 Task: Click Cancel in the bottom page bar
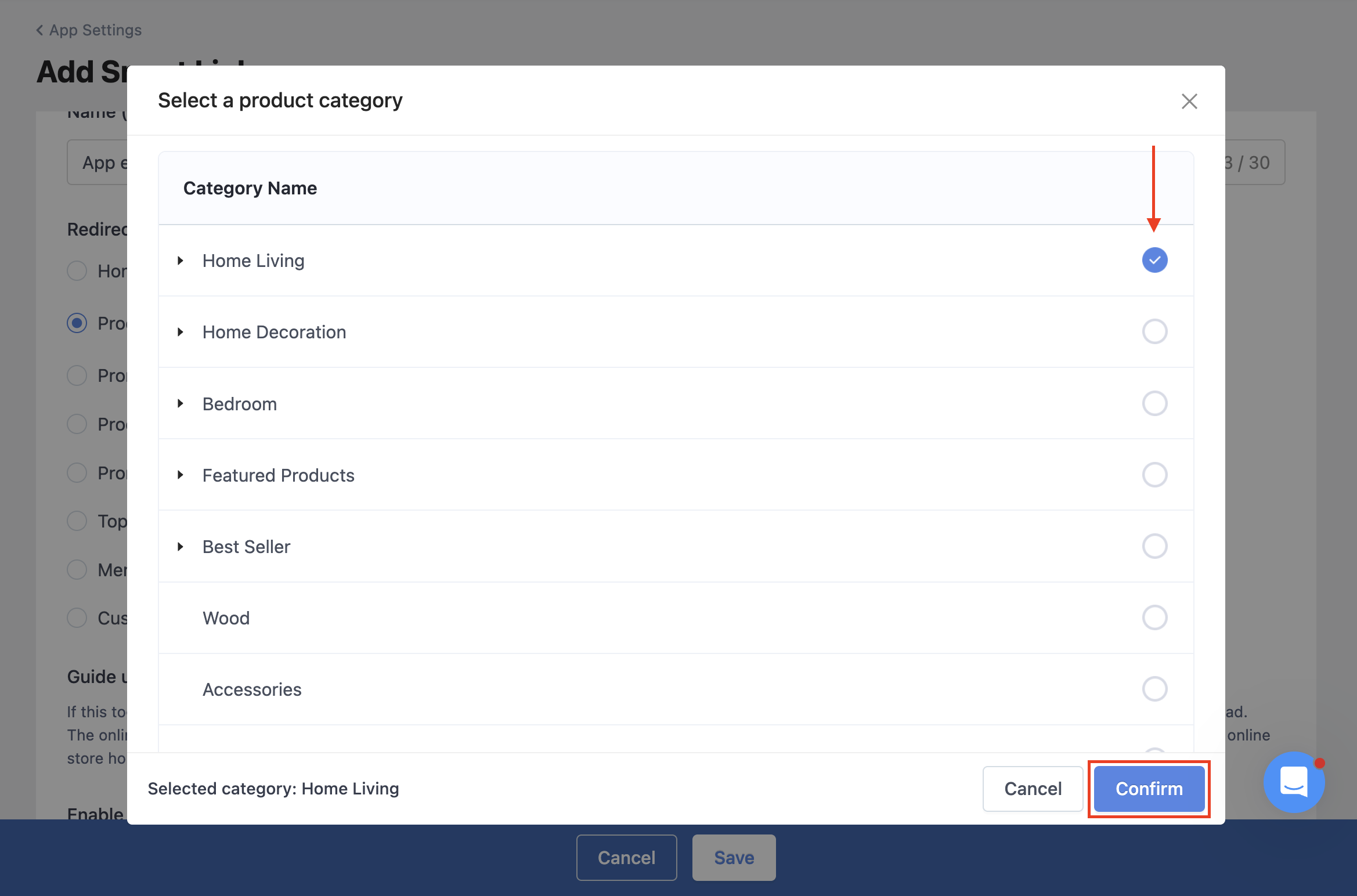[626, 858]
